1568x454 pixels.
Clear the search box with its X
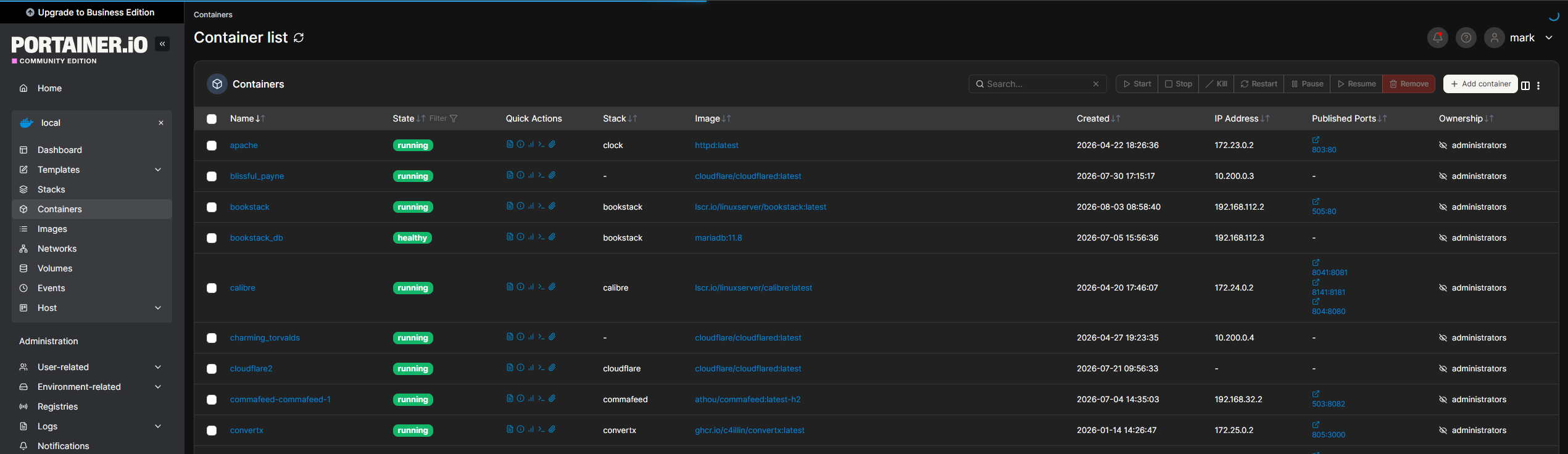click(1096, 84)
